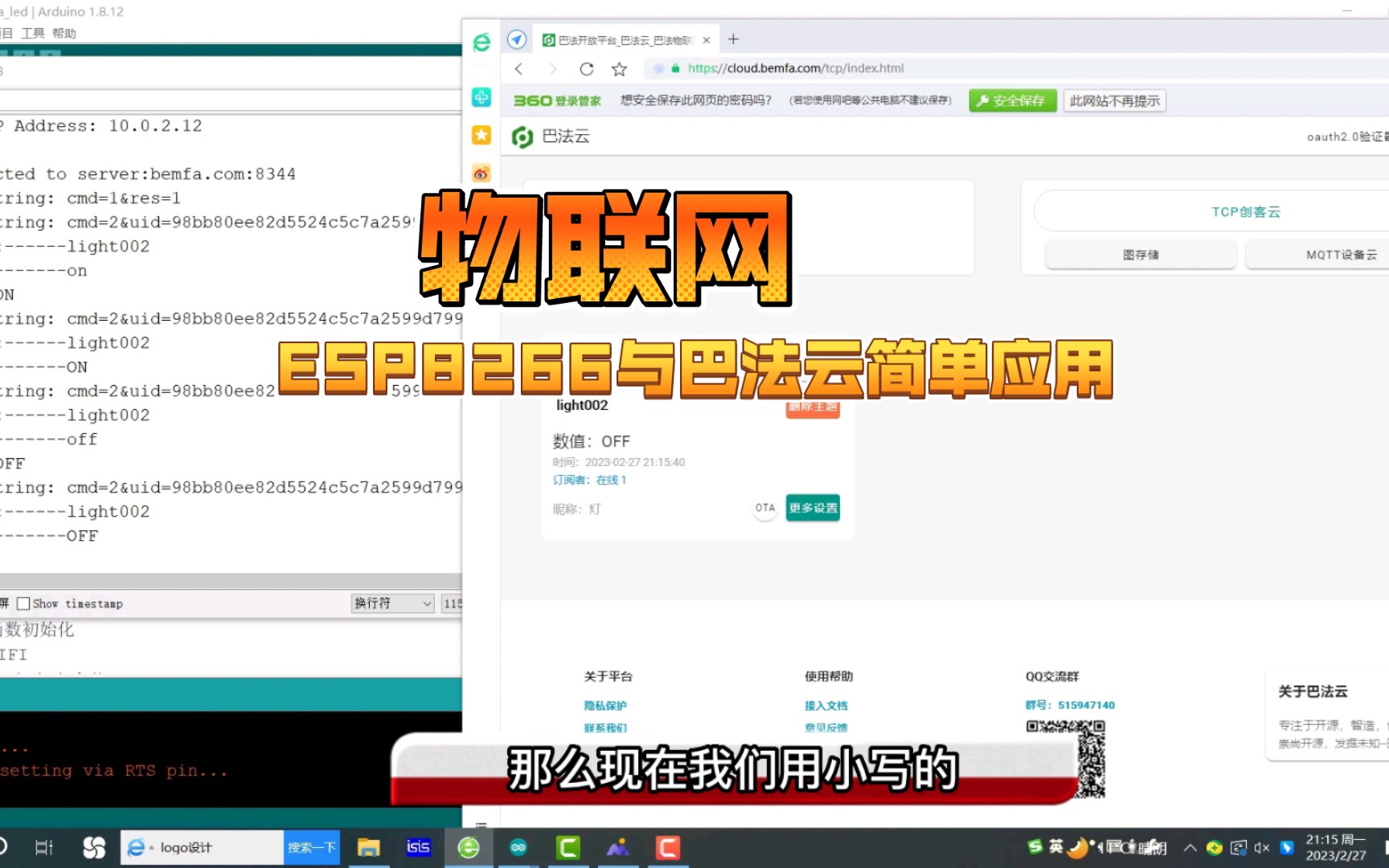
Task: Click the OTA button on light002
Action: pos(765,508)
